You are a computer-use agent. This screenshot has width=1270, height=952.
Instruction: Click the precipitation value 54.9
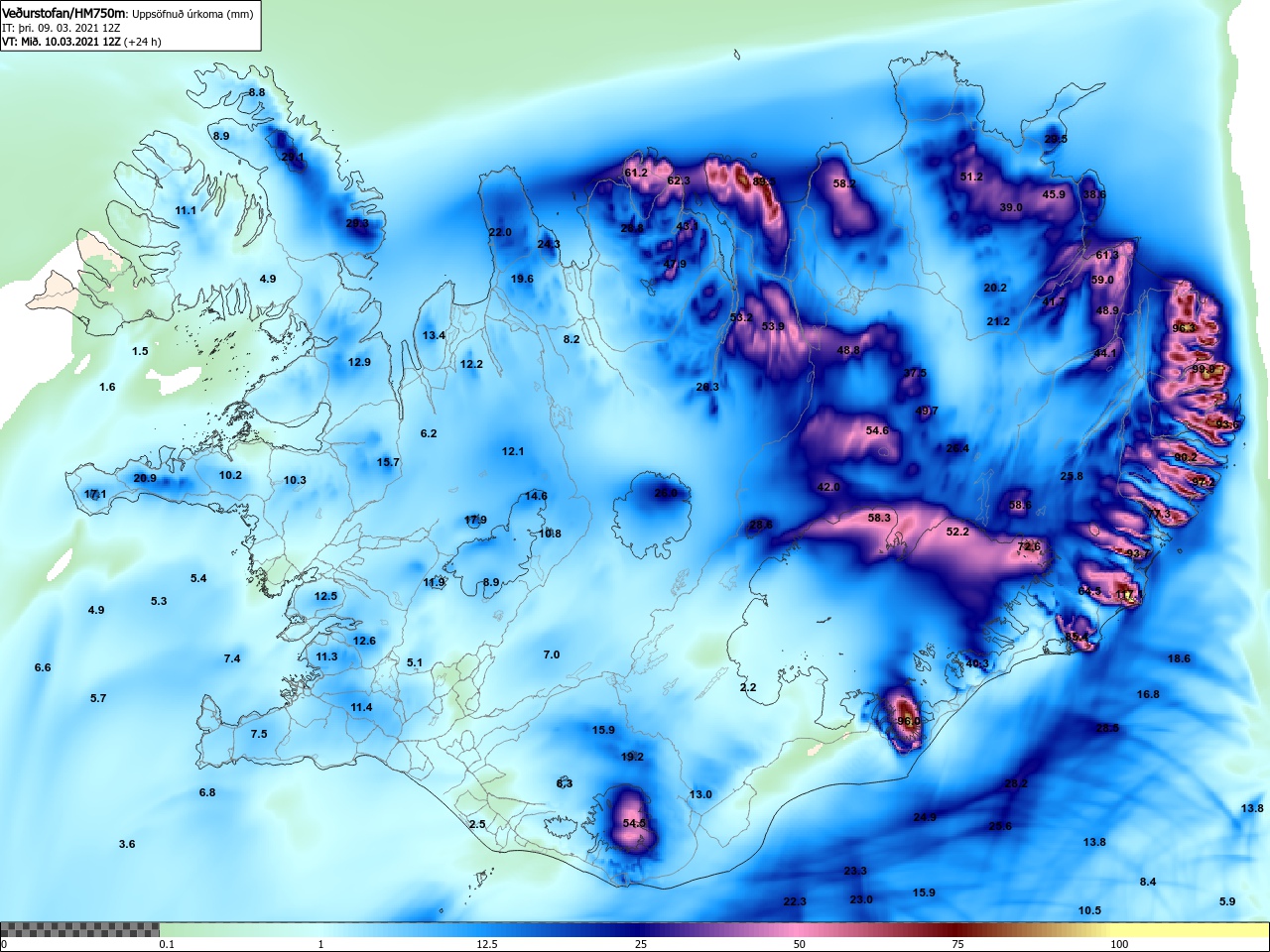(x=634, y=823)
